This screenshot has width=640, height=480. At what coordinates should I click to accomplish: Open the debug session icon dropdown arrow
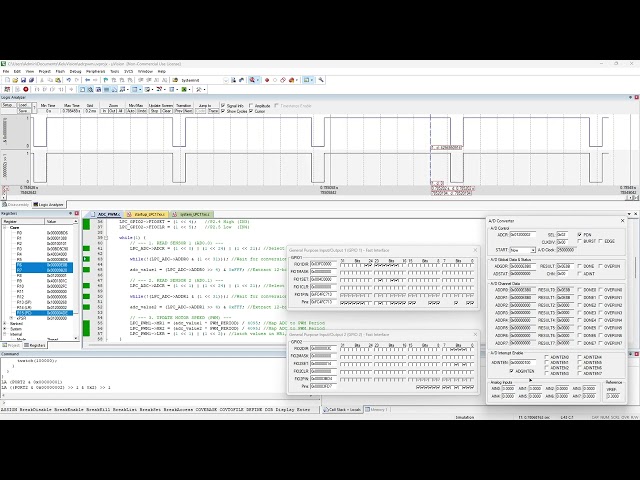tap(258, 80)
